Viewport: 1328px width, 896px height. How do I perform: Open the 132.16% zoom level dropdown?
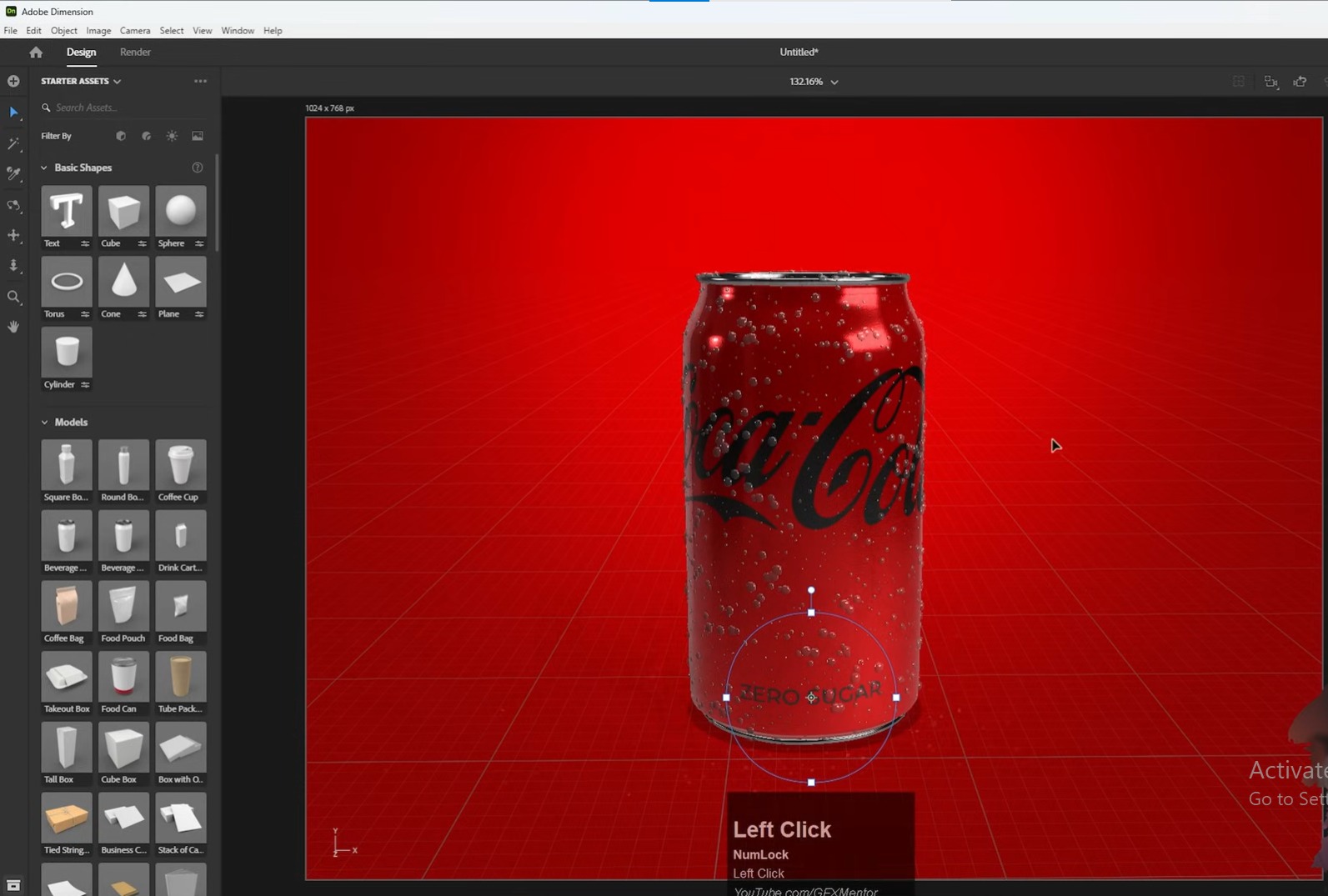click(814, 82)
